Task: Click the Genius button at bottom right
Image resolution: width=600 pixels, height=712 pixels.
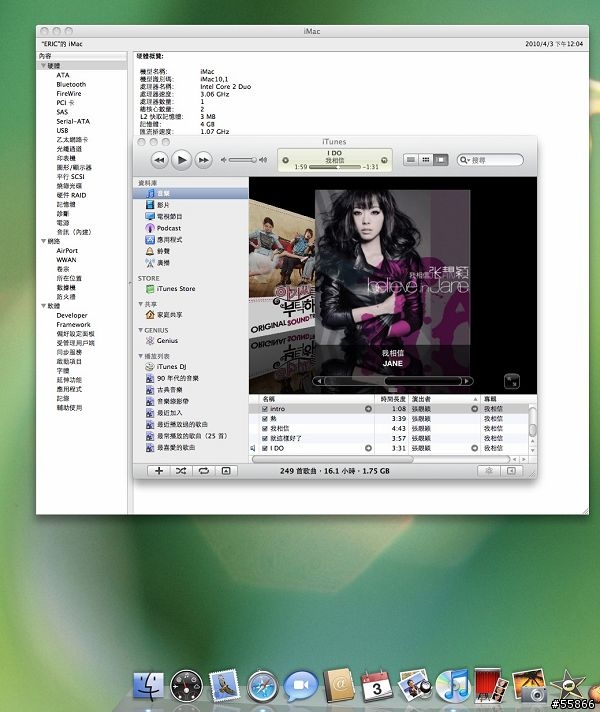Action: [x=489, y=471]
